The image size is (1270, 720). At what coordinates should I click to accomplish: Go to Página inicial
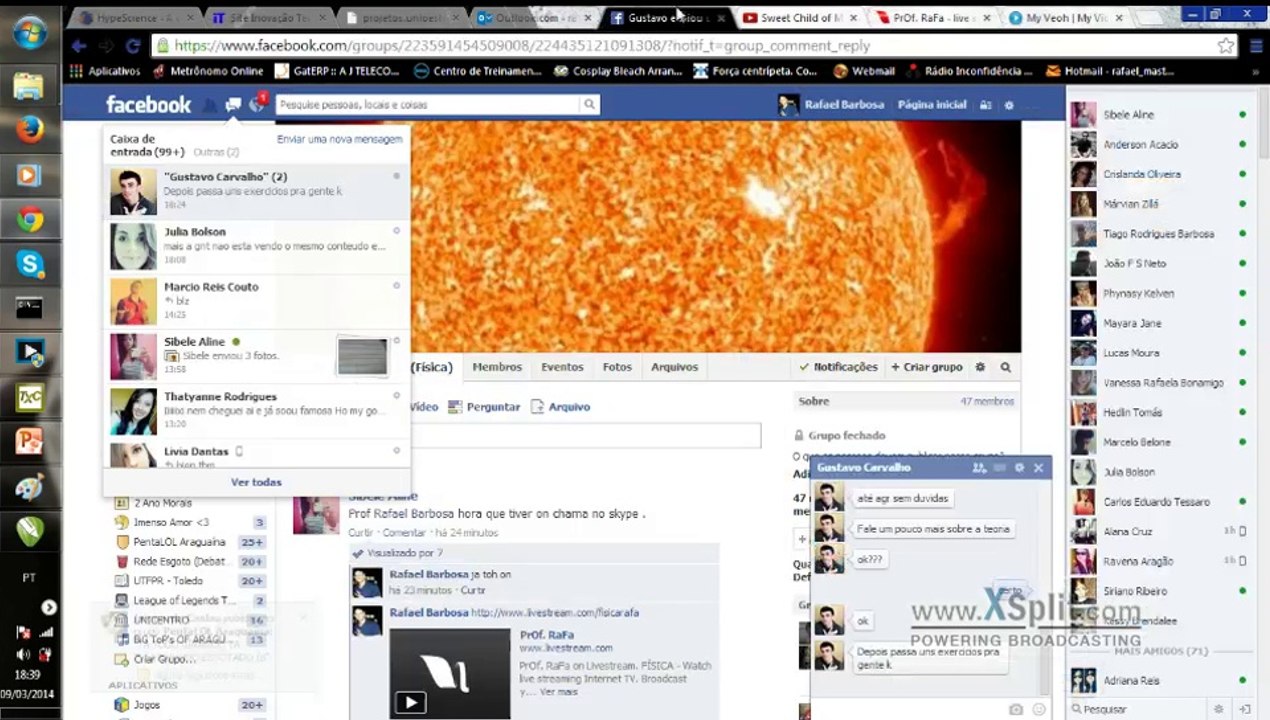(x=932, y=105)
